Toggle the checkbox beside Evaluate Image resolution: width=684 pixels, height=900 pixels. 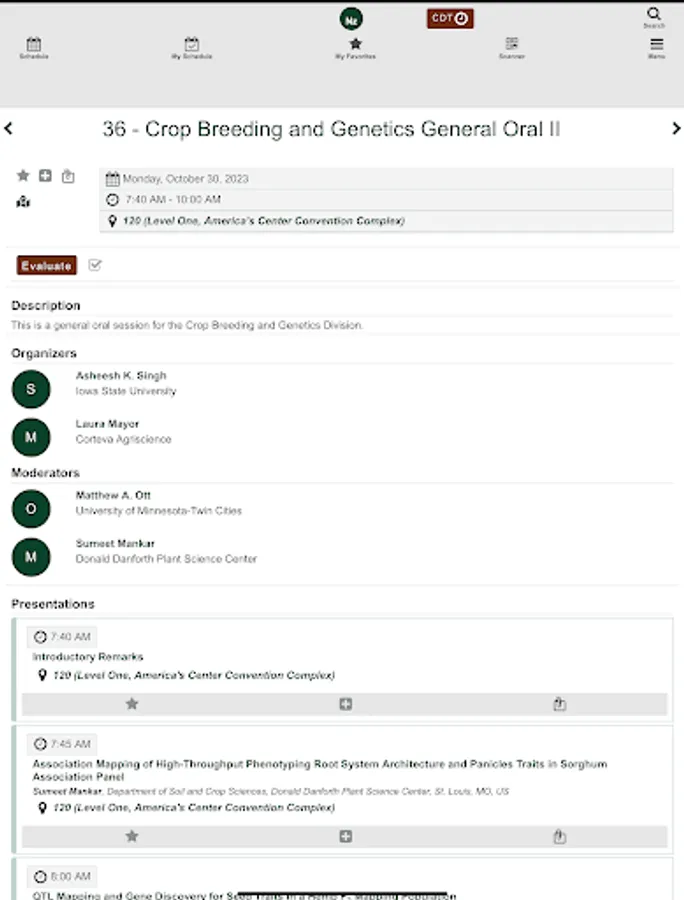coord(95,265)
